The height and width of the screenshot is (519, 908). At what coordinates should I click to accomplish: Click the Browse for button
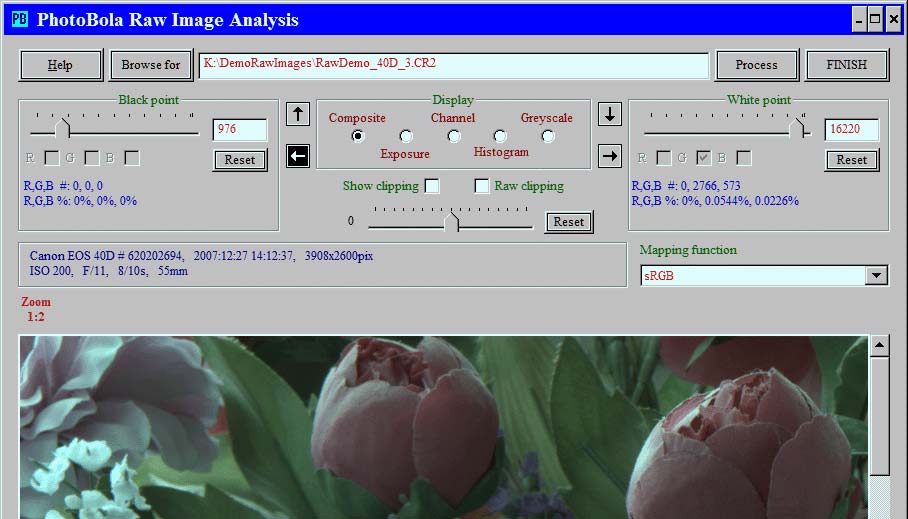[x=151, y=65]
